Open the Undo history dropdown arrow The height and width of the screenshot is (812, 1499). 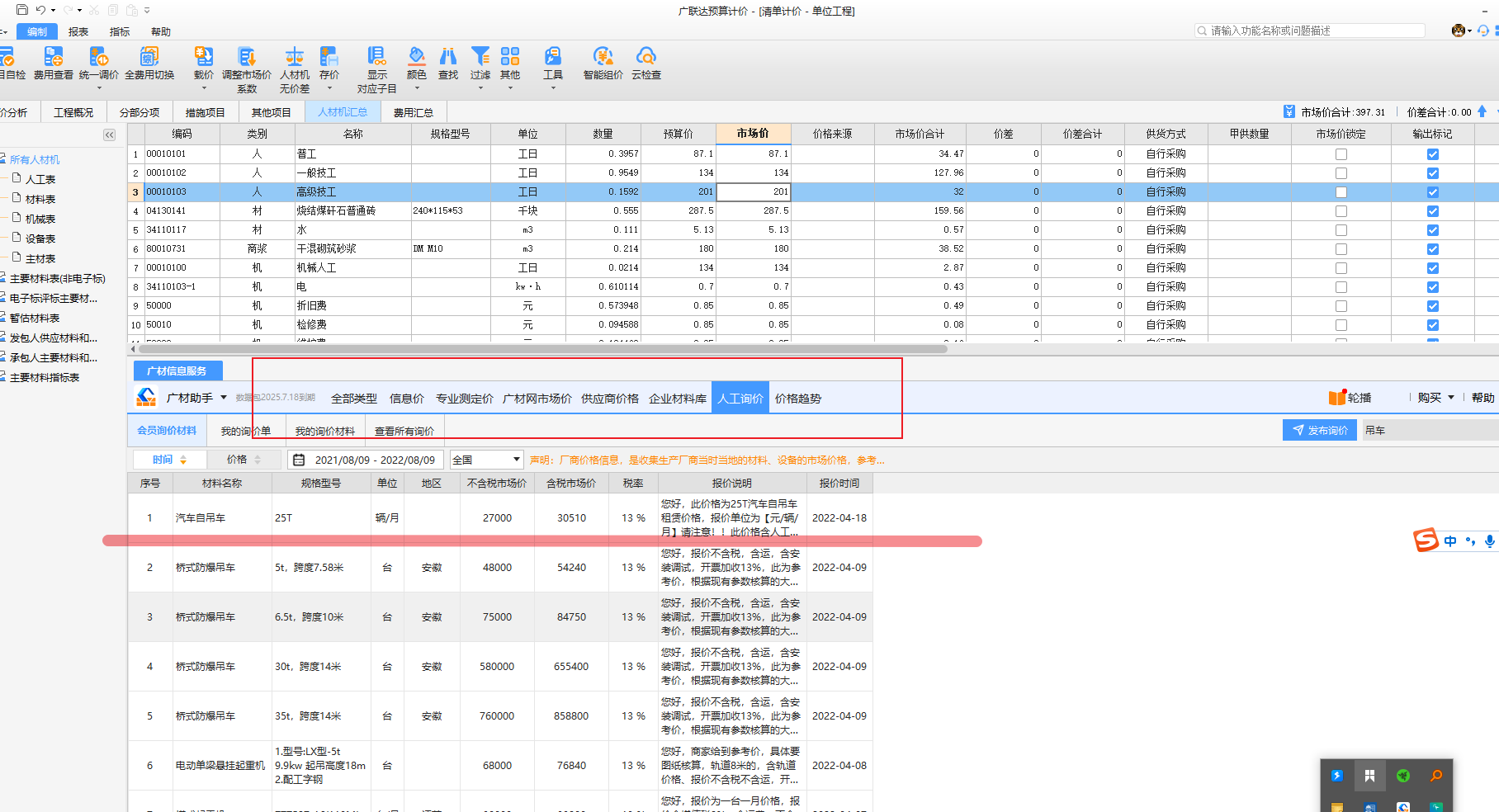(54, 11)
